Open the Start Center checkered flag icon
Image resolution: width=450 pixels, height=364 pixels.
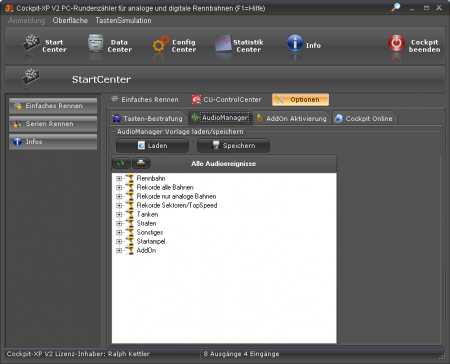click(31, 43)
